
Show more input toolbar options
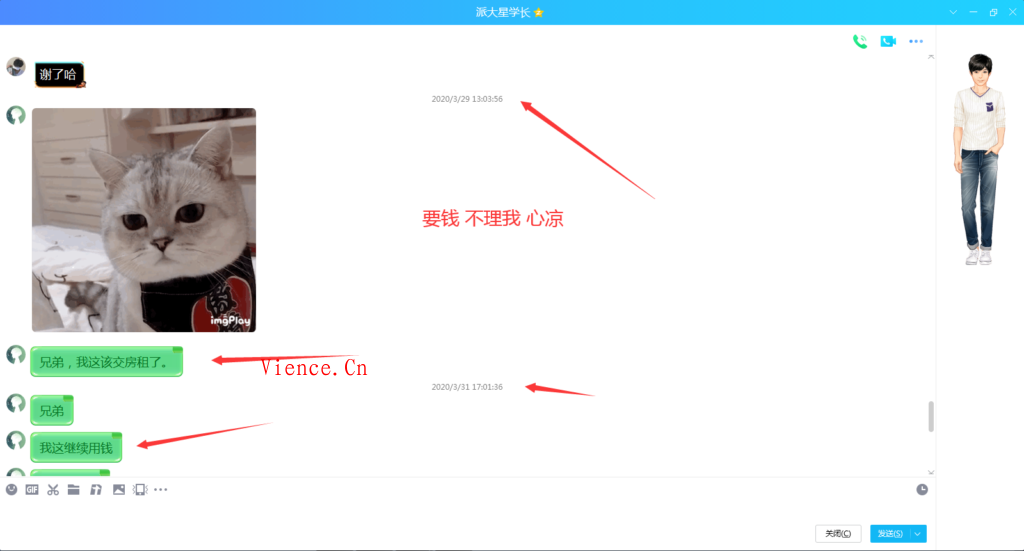(x=161, y=490)
